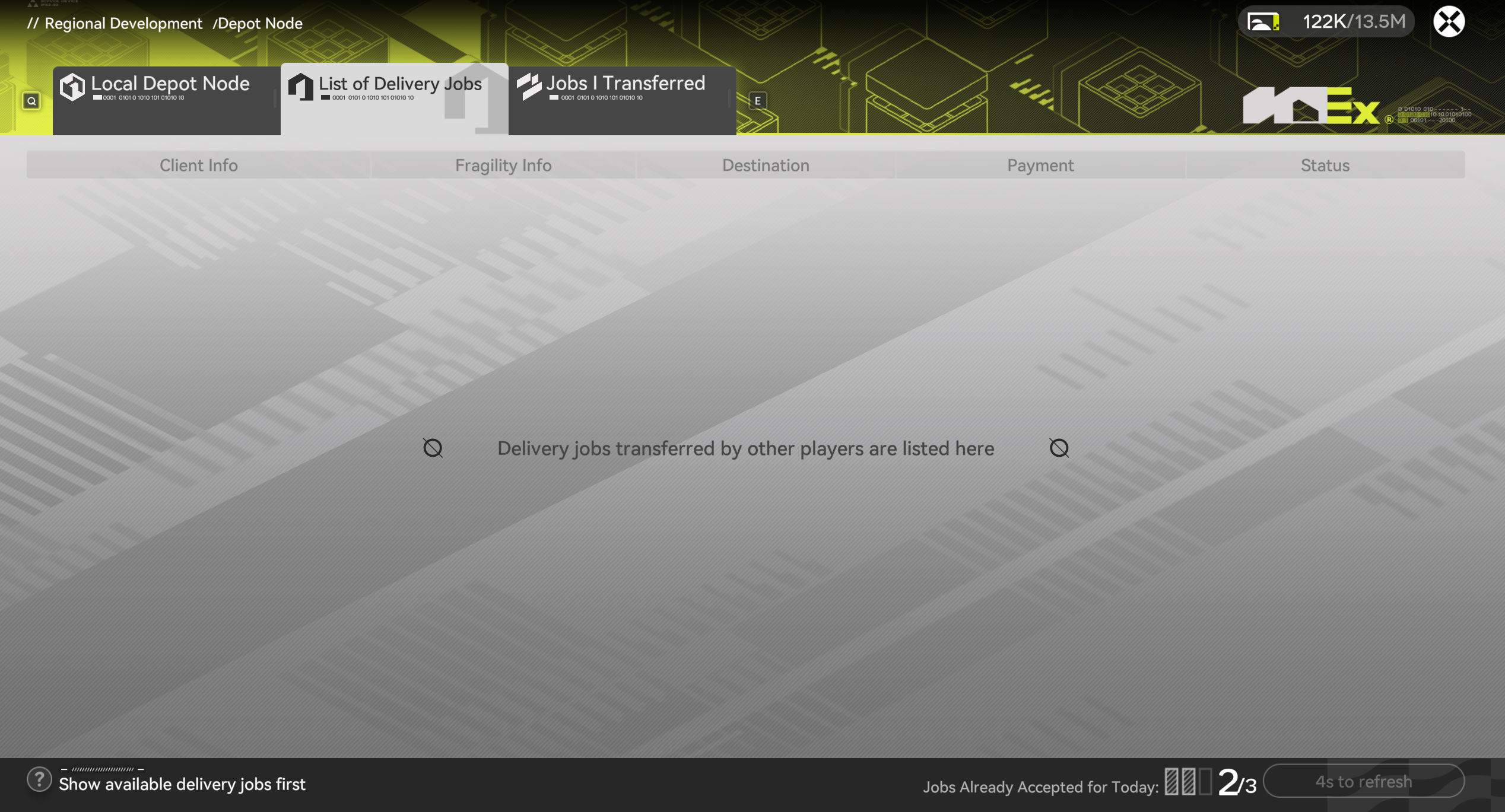1505x812 pixels.
Task: Click the right empty-list circle icon
Action: tap(1059, 448)
